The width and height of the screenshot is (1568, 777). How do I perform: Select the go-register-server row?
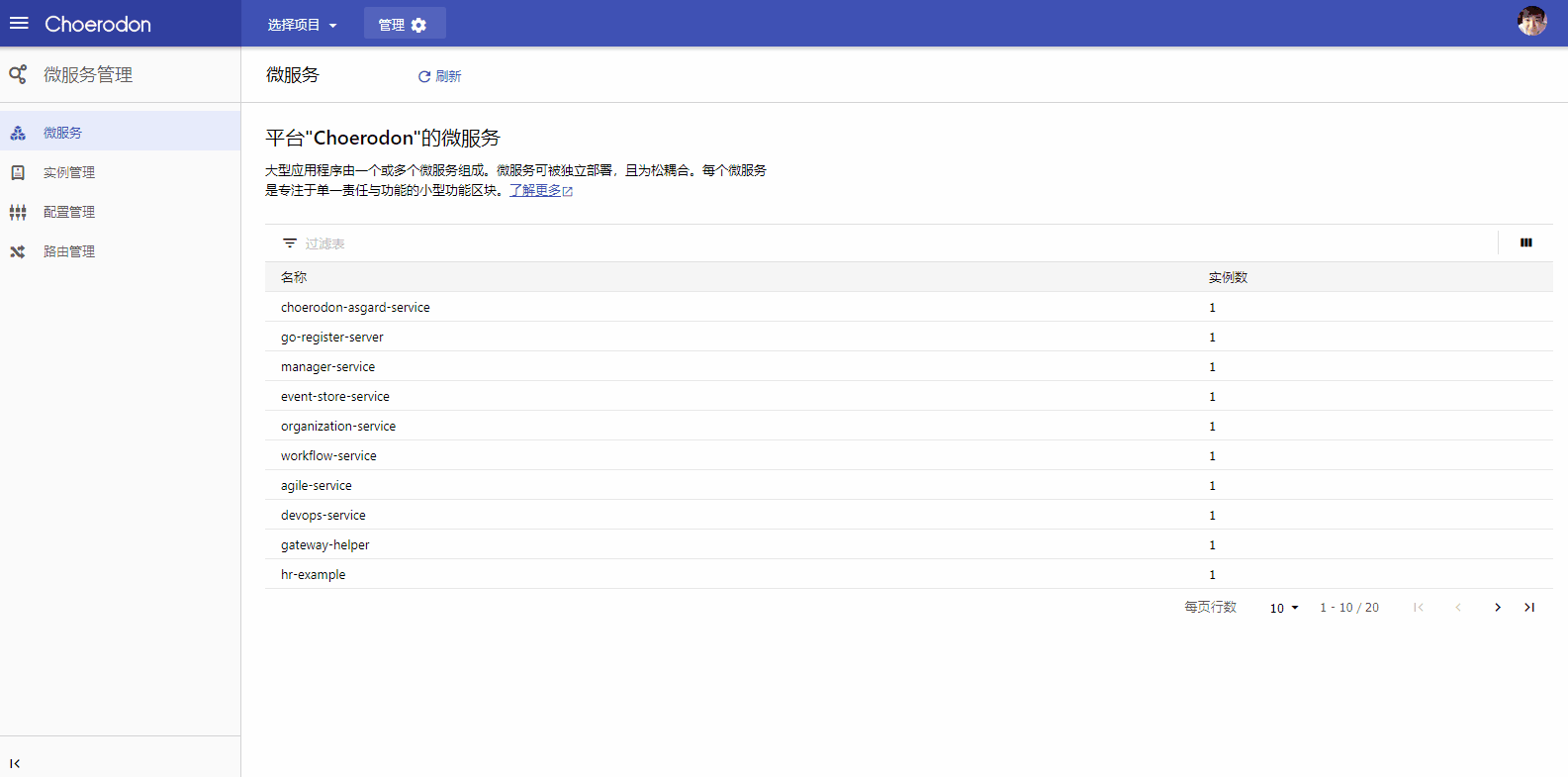click(x=909, y=337)
